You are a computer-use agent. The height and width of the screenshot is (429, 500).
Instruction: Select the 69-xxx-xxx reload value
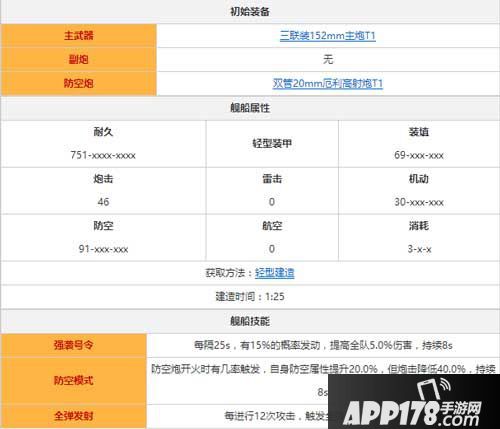pyautogui.click(x=419, y=155)
